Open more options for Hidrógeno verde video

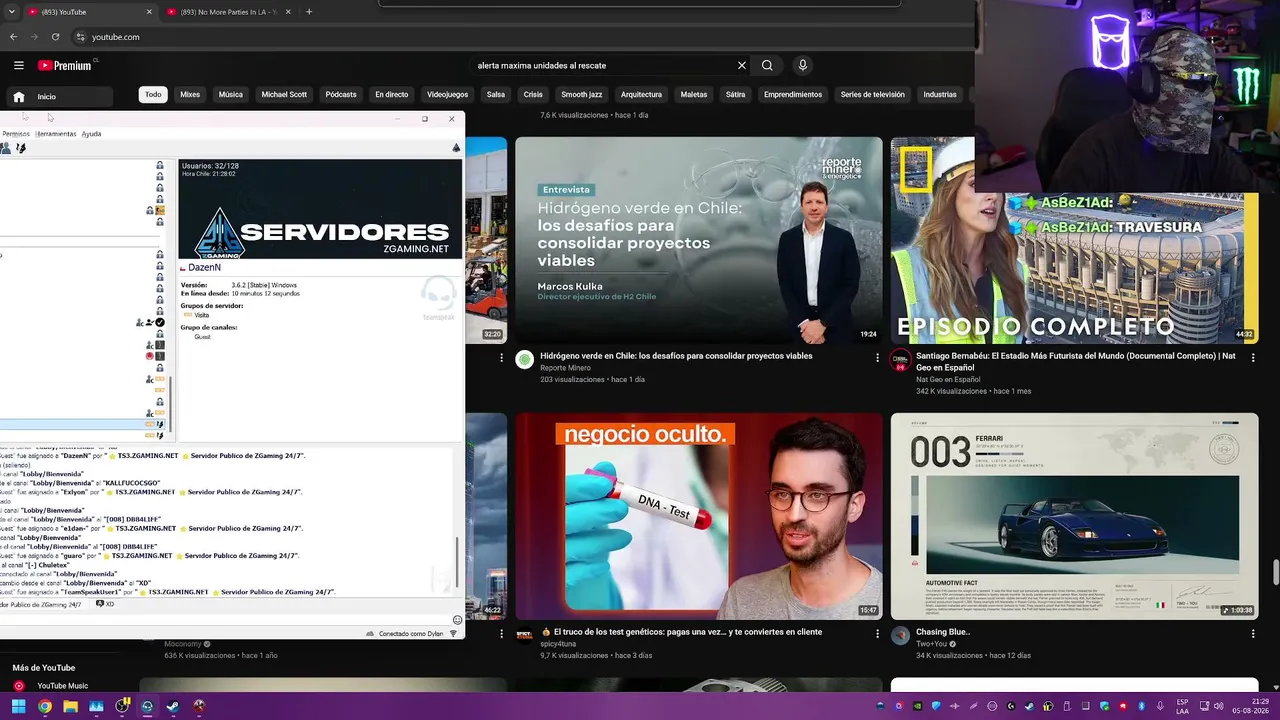[x=877, y=357]
